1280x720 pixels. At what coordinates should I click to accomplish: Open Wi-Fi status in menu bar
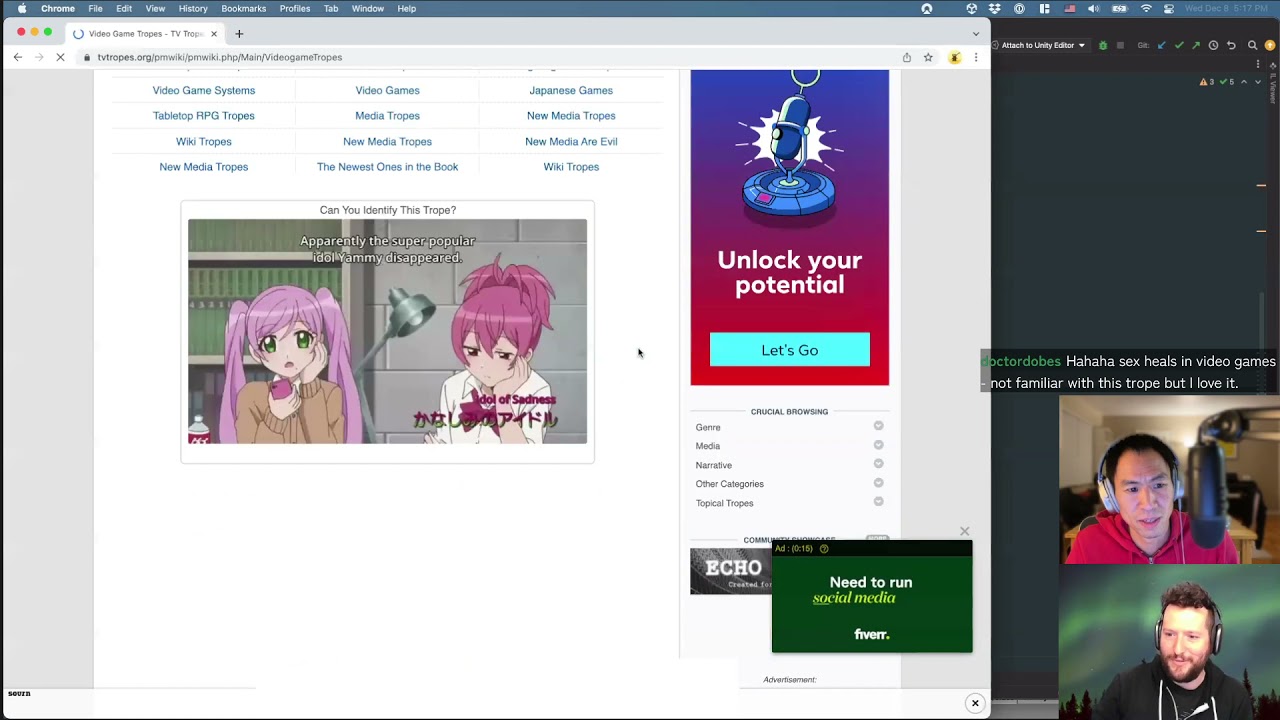pyautogui.click(x=1146, y=8)
